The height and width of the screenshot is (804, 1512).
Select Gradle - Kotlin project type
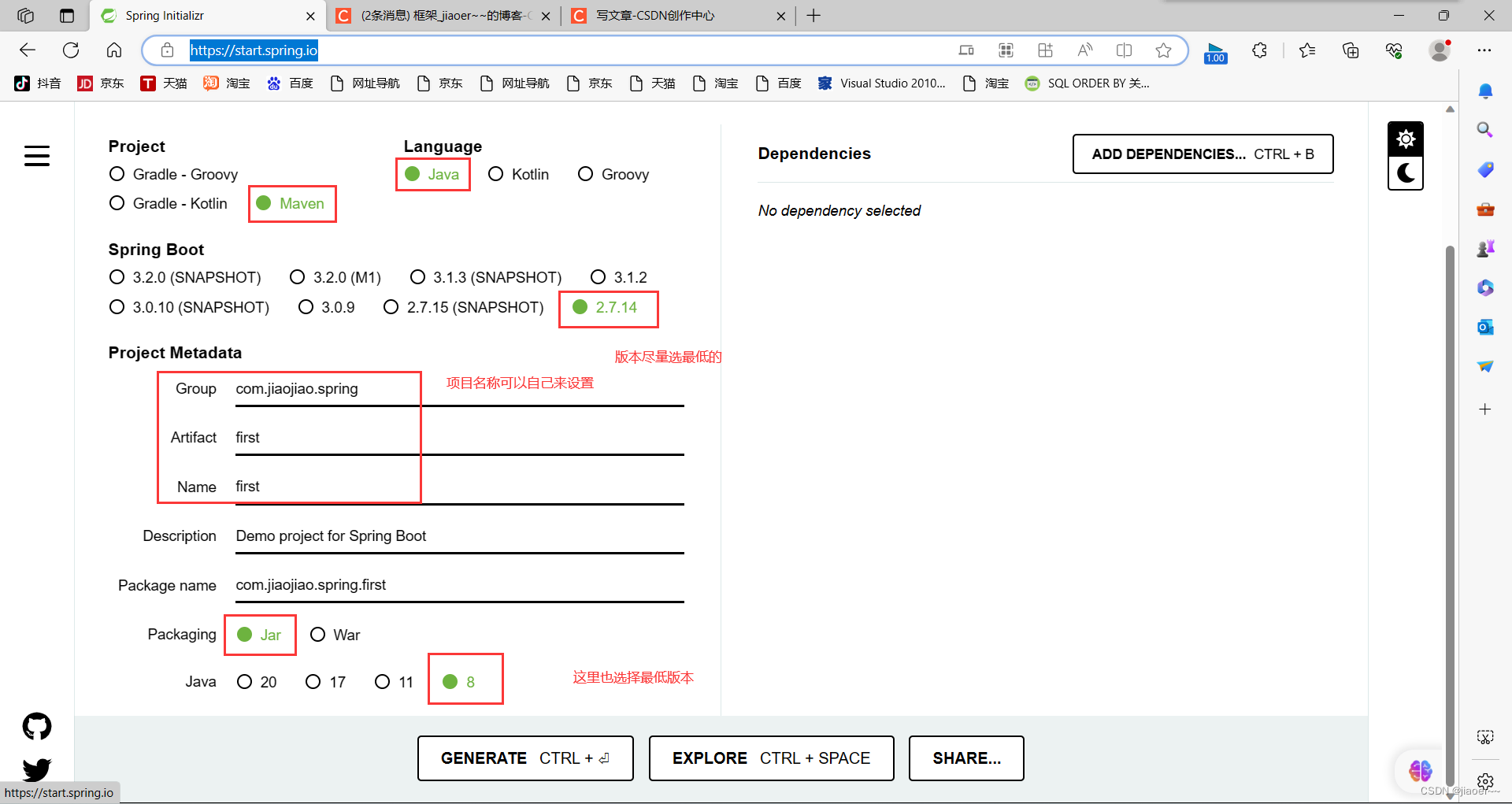click(x=169, y=203)
